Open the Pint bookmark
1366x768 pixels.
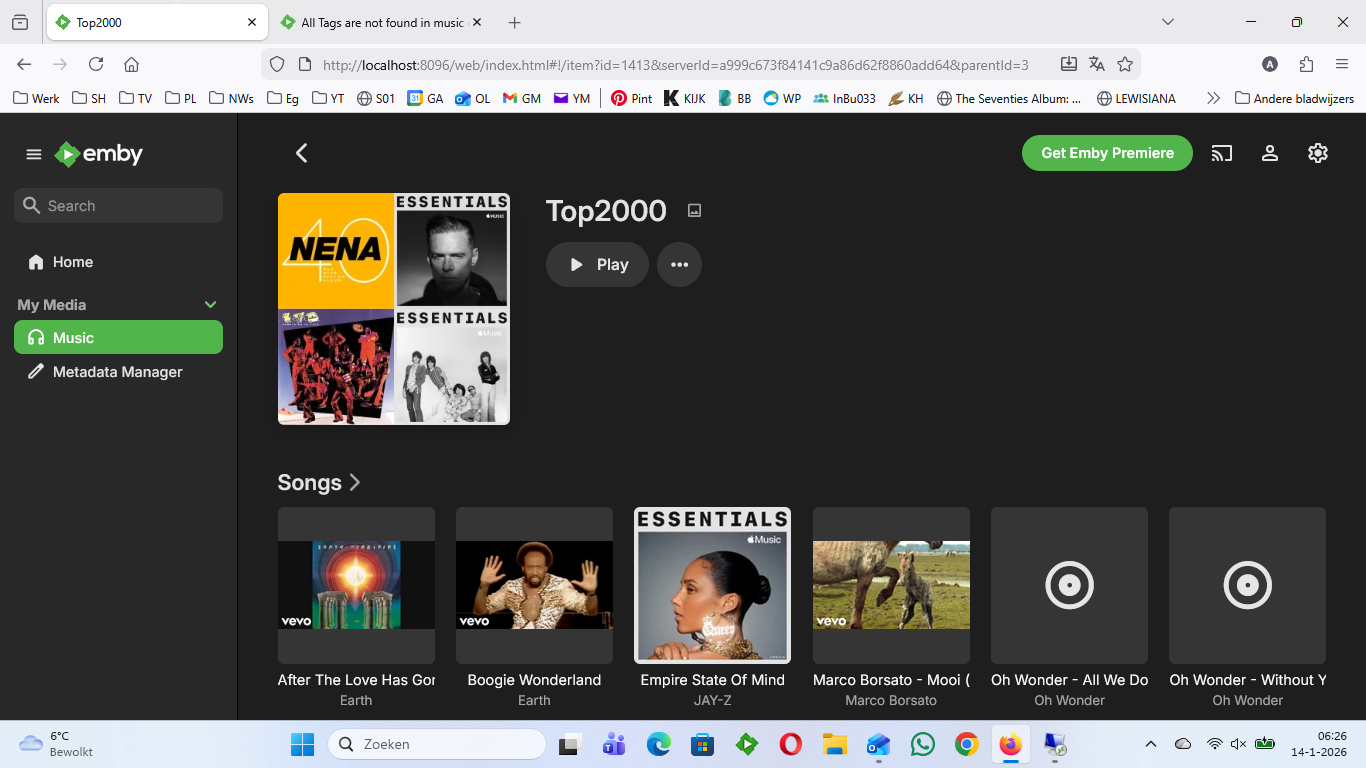click(631, 98)
